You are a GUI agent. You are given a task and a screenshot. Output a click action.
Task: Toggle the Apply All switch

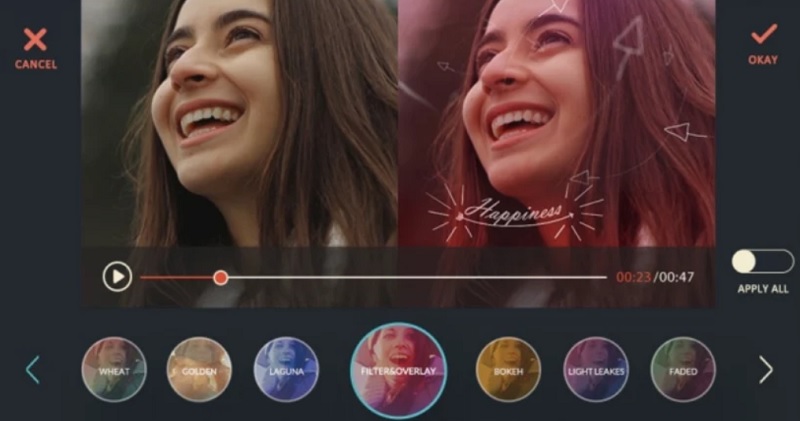tap(760, 262)
